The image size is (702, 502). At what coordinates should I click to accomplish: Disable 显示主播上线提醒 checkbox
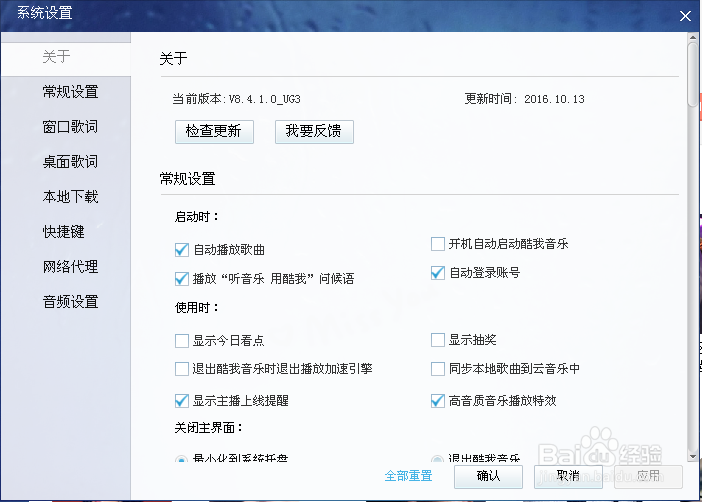point(181,401)
